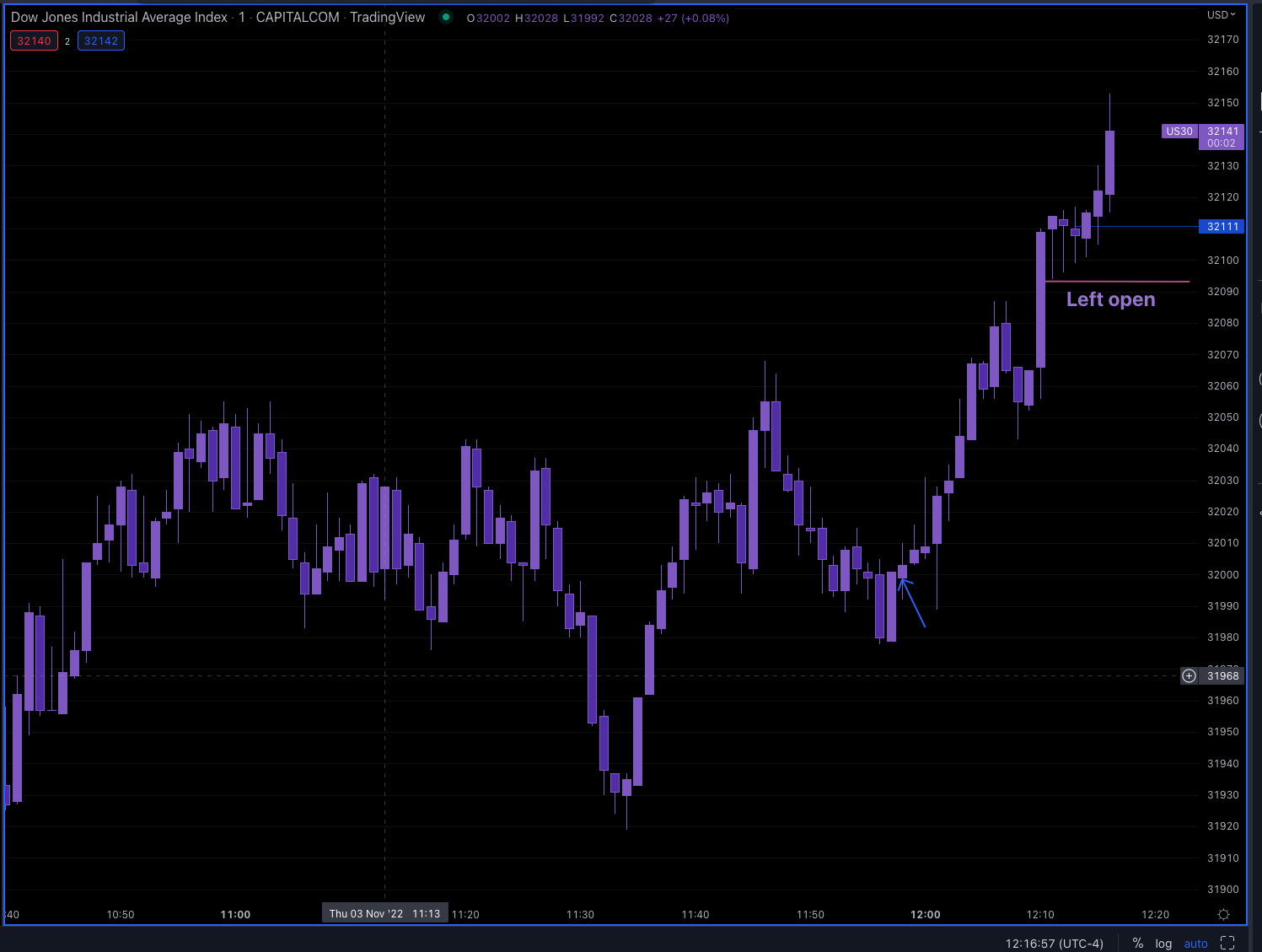This screenshot has width=1262, height=952.
Task: Toggle auto price scaling
Action: click(x=1195, y=943)
